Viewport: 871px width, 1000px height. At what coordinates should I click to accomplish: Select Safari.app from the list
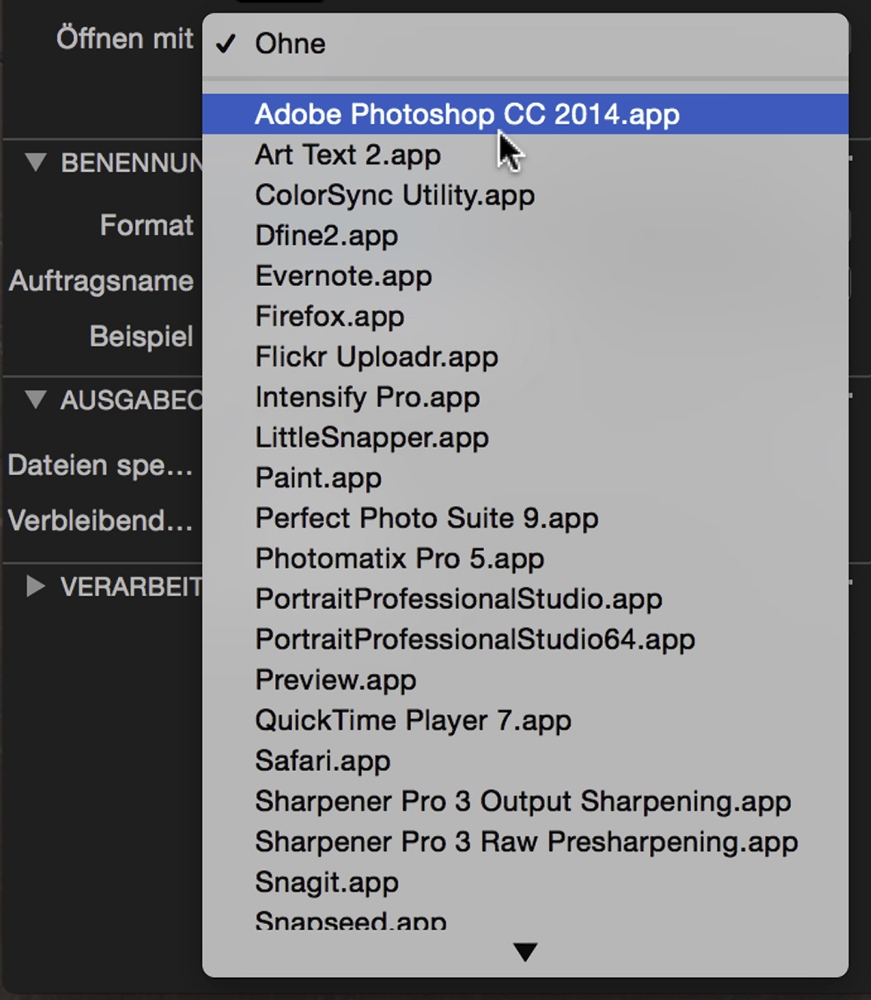tap(525, 761)
